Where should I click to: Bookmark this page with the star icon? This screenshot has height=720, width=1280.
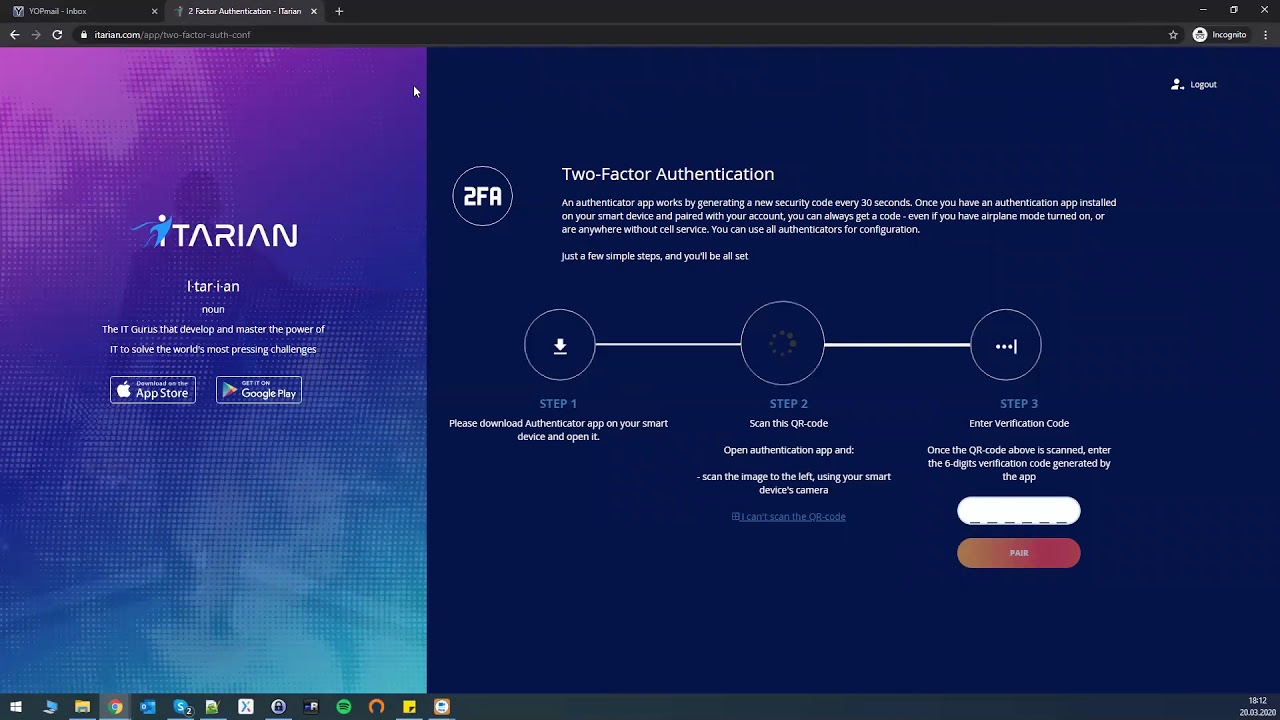coord(1173,34)
